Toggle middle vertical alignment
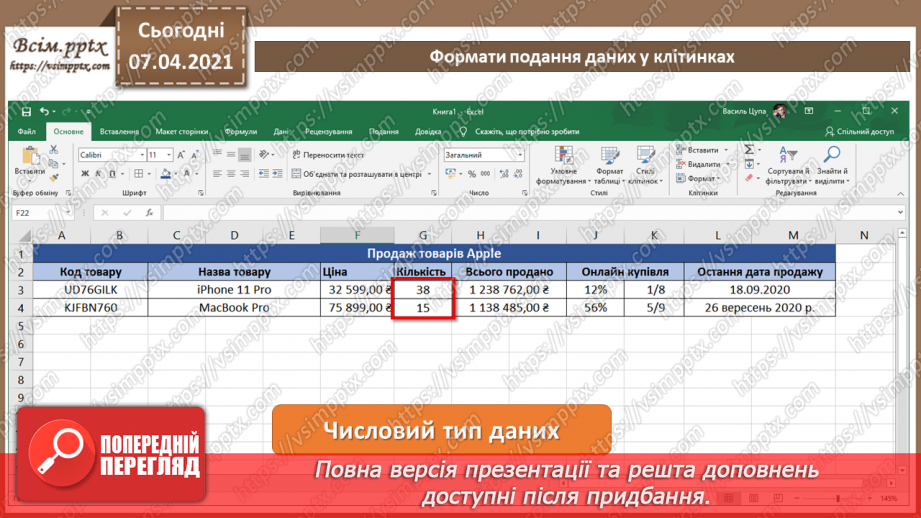The height and width of the screenshot is (518, 921). [231, 154]
